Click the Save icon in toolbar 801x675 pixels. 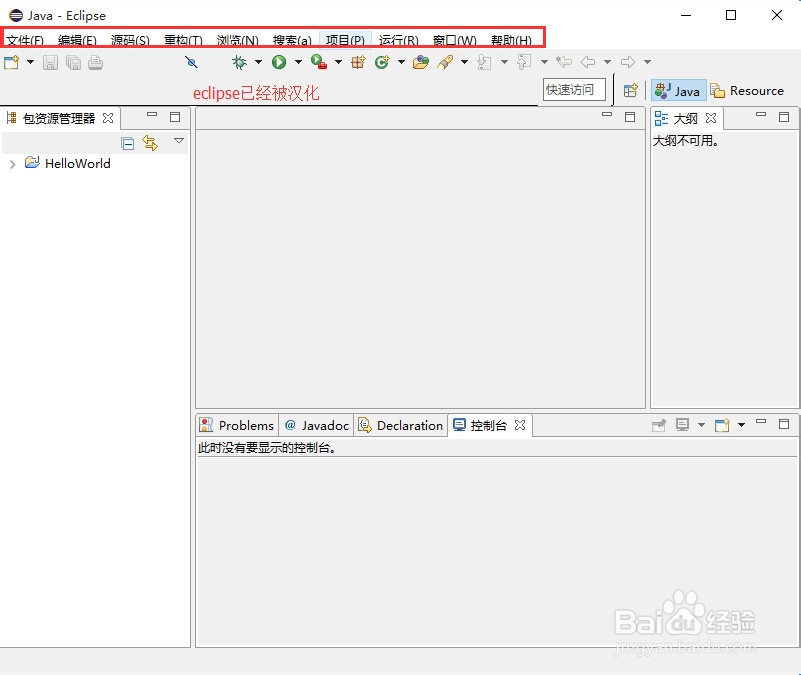point(50,62)
